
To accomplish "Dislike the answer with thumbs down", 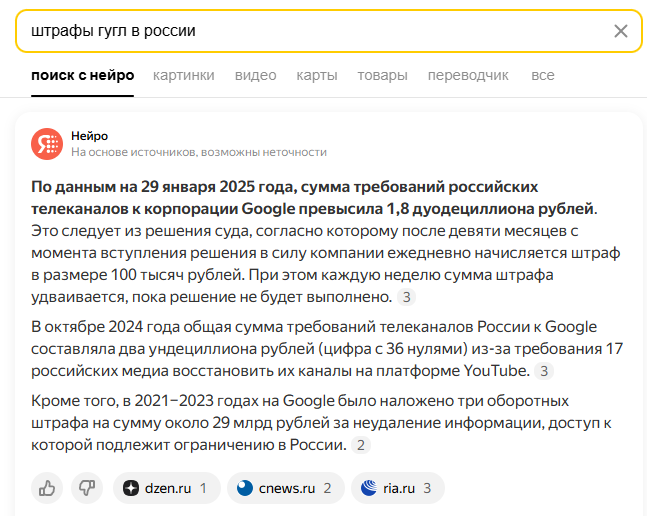I will click(87, 488).
